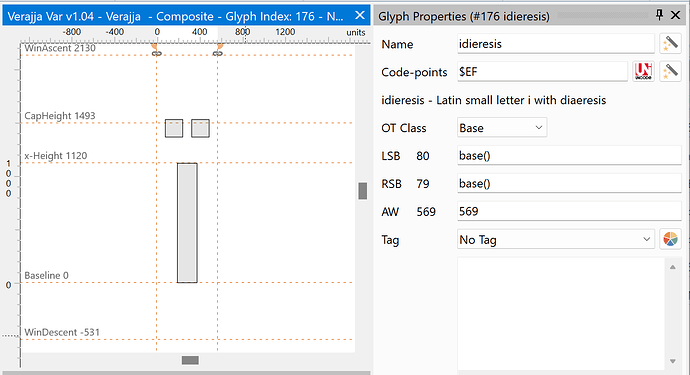Viewport: 690px width, 375px height.
Task: Select the left dieresis dot component
Action: click(174, 128)
